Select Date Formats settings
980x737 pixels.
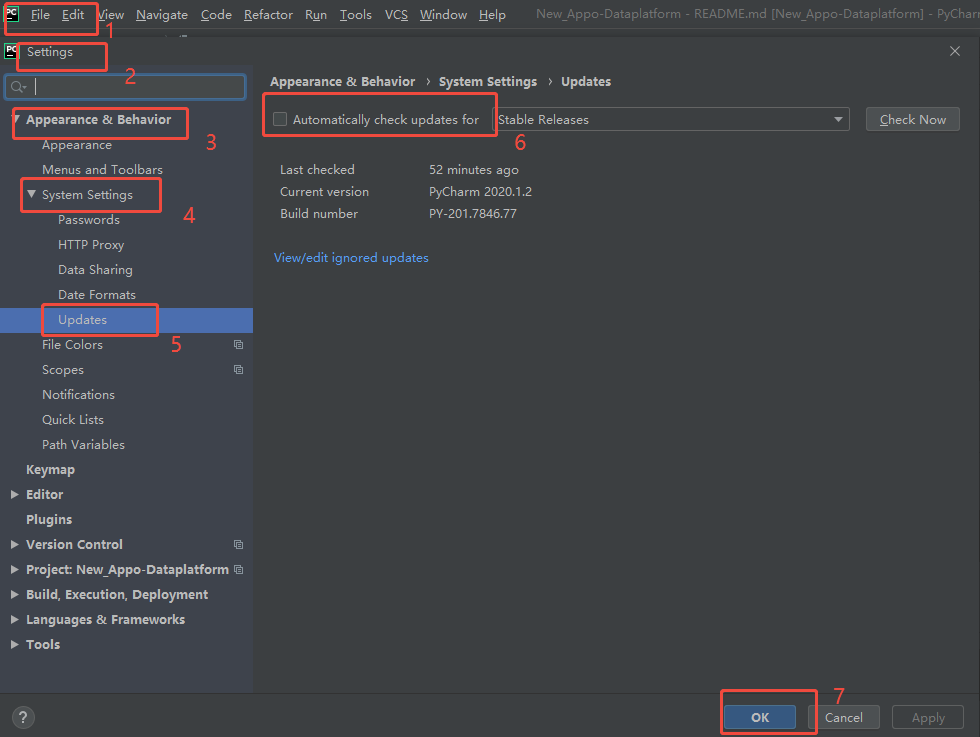click(x=97, y=294)
